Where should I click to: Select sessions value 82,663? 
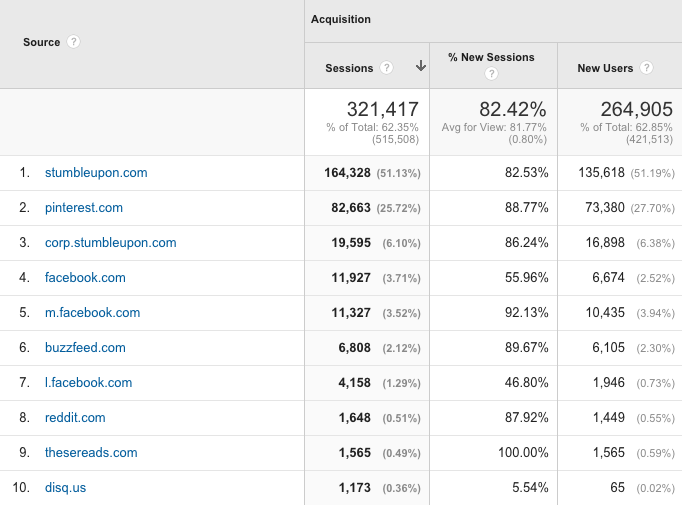pyautogui.click(x=351, y=208)
